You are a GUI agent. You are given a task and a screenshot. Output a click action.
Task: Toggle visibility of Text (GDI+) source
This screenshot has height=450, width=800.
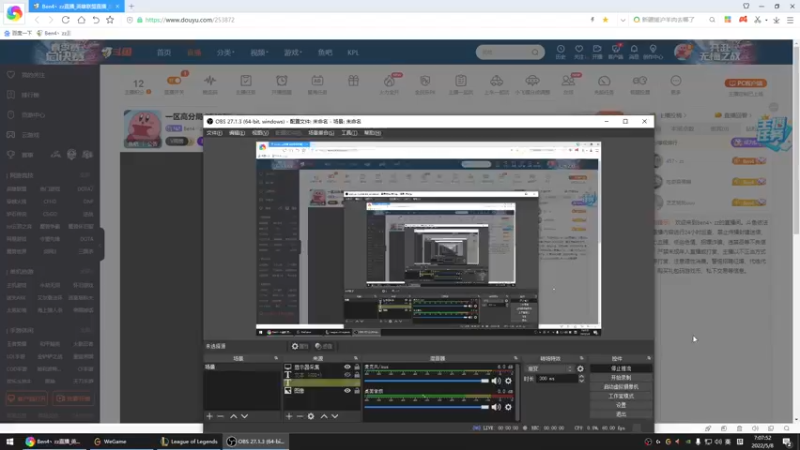(347, 374)
